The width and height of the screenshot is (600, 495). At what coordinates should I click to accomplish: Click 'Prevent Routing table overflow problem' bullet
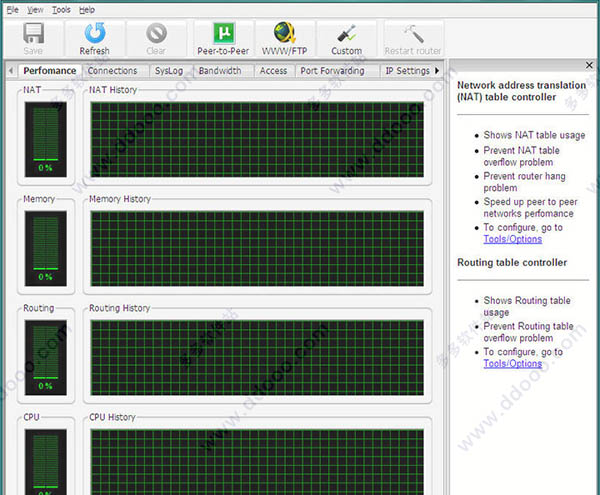point(528,332)
